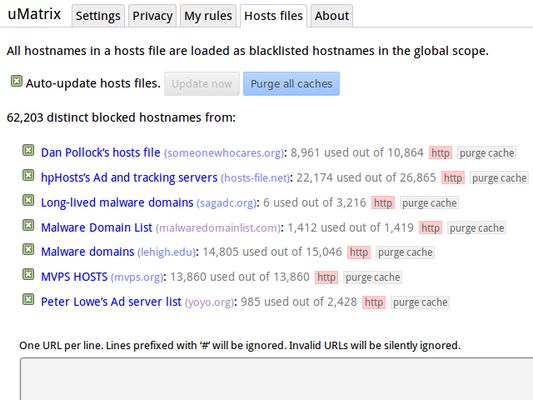
Task: Click http badge for hpHosts's servers
Action: tap(453, 178)
